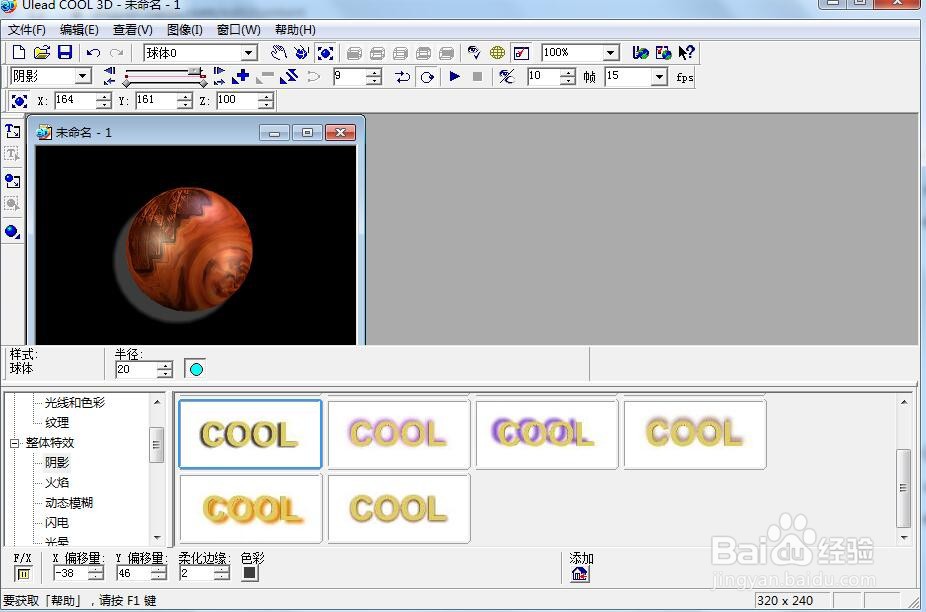Choose the purple glow COOL preset
Viewport: 926px width, 612px height.
click(399, 434)
